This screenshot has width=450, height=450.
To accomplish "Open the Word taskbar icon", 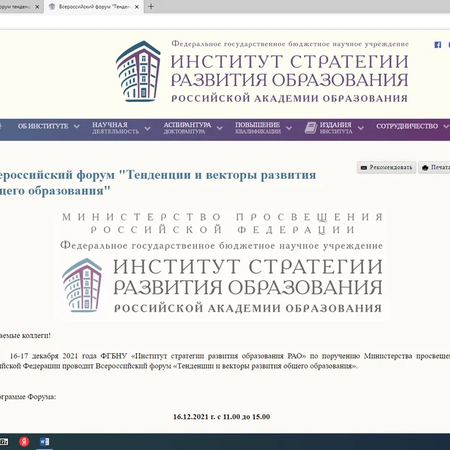I will [x=44, y=442].
